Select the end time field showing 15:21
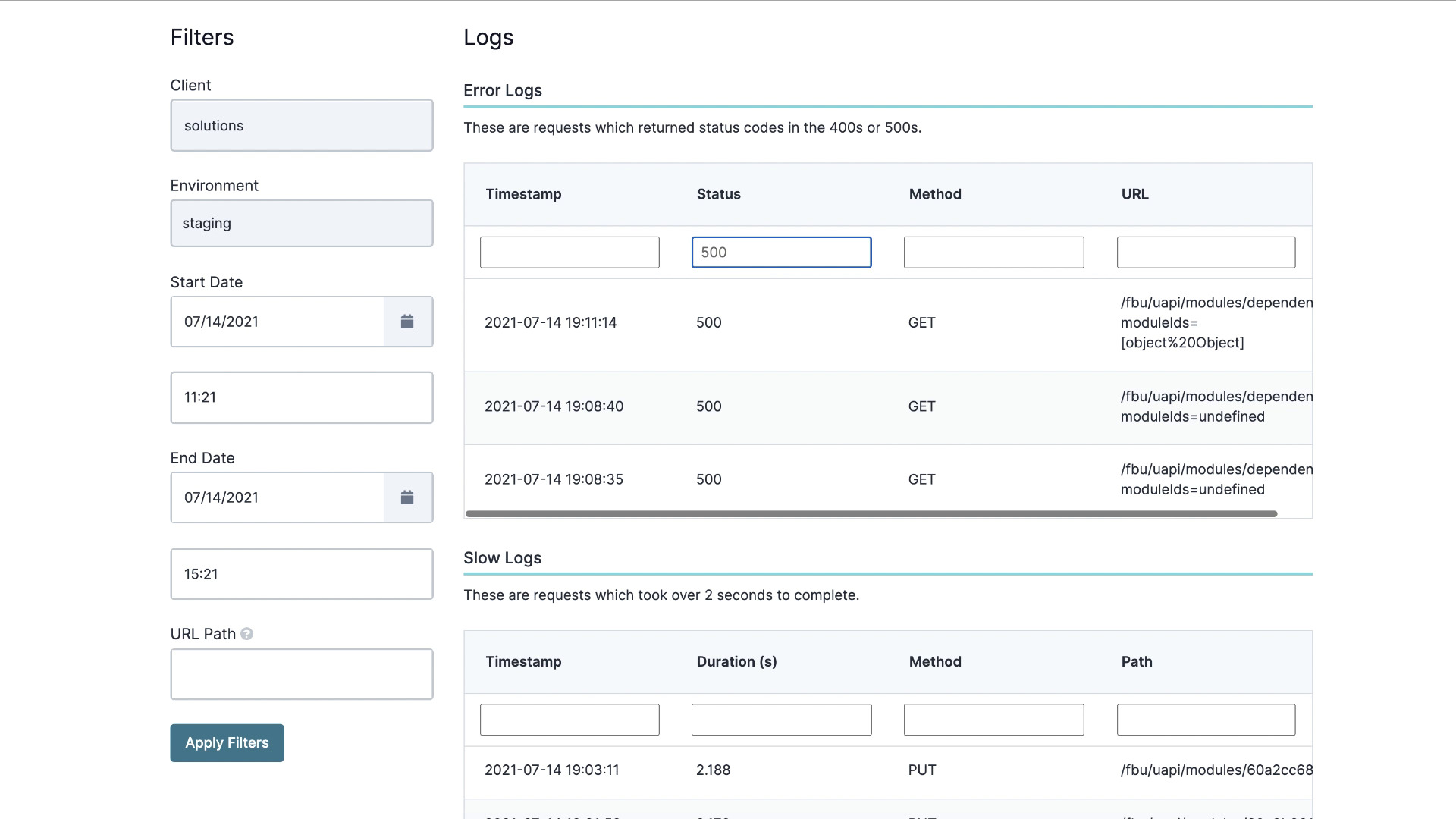This screenshot has height=819, width=1456. 301,573
